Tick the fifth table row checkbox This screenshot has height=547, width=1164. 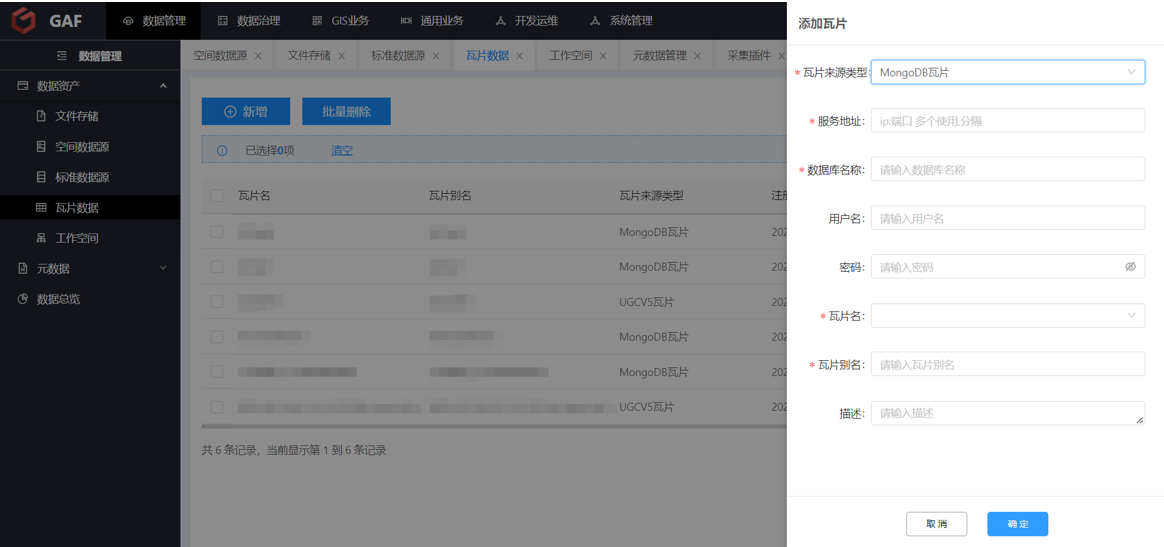click(217, 372)
